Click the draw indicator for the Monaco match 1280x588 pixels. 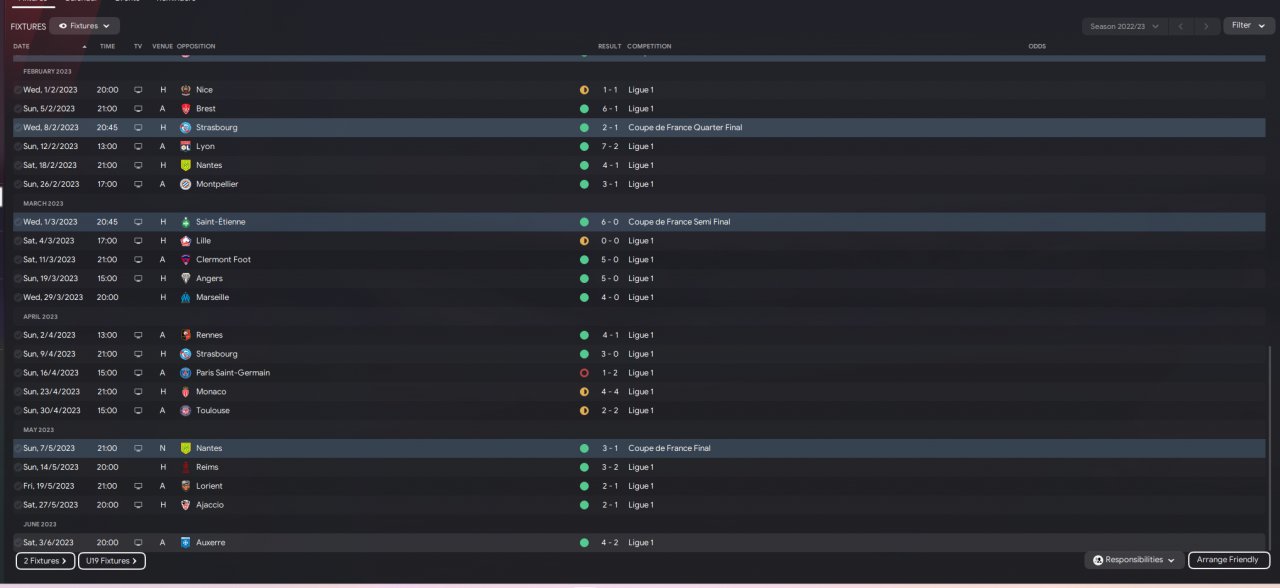(584, 392)
